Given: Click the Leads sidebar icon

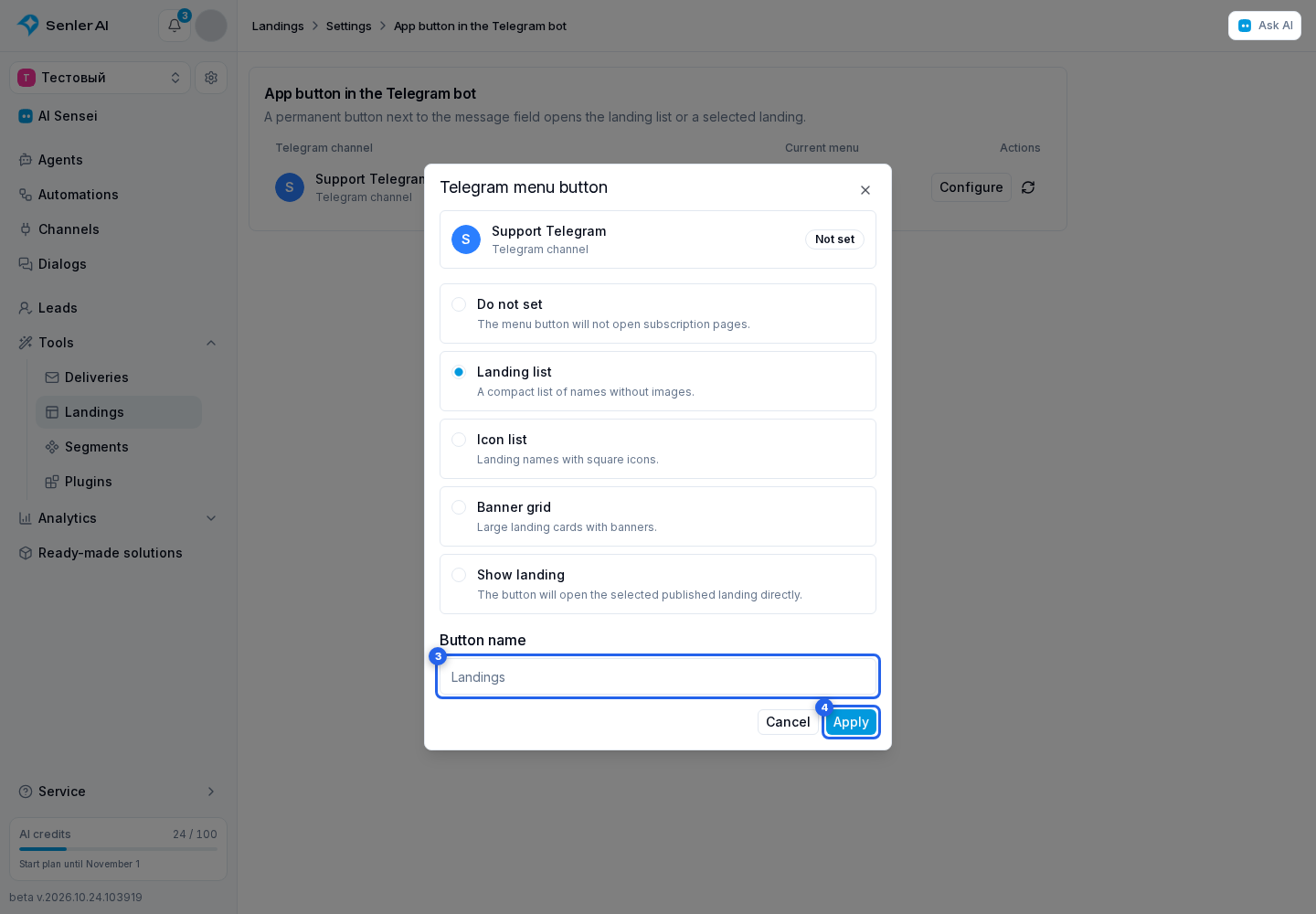Looking at the screenshot, I should point(26,308).
